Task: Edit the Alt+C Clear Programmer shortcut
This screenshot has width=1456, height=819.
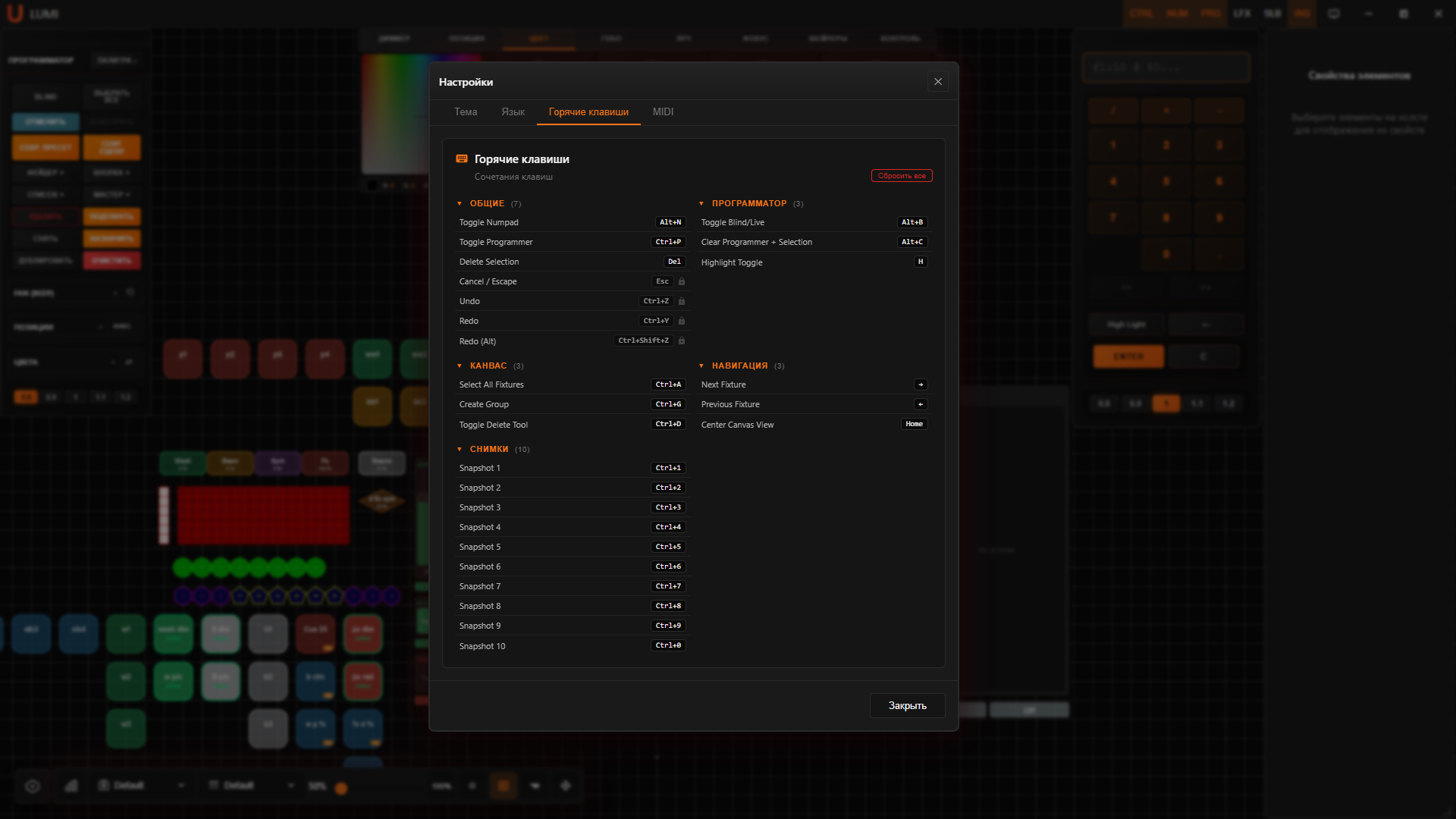Action: coord(912,242)
